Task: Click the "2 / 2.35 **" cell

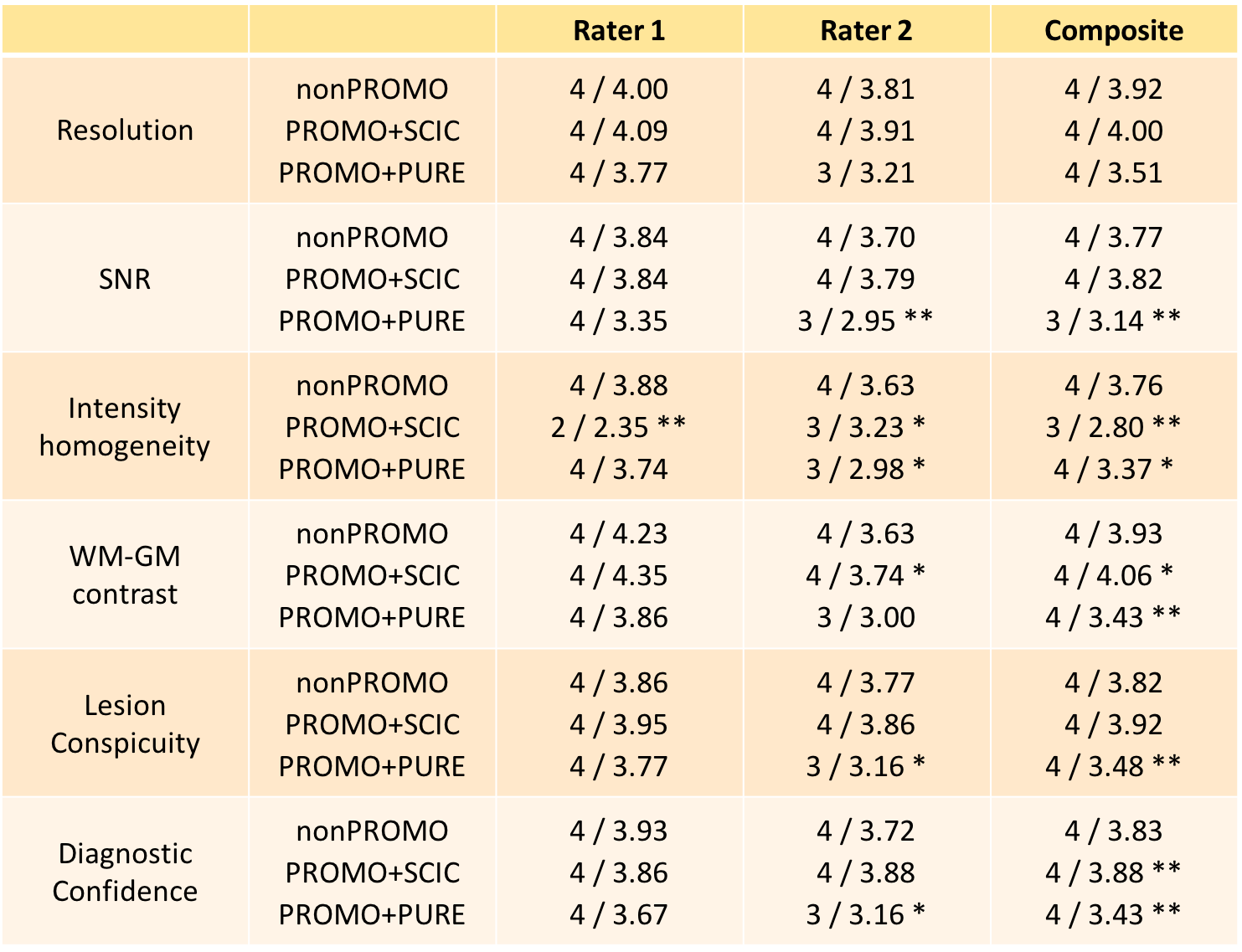Action: point(618,427)
